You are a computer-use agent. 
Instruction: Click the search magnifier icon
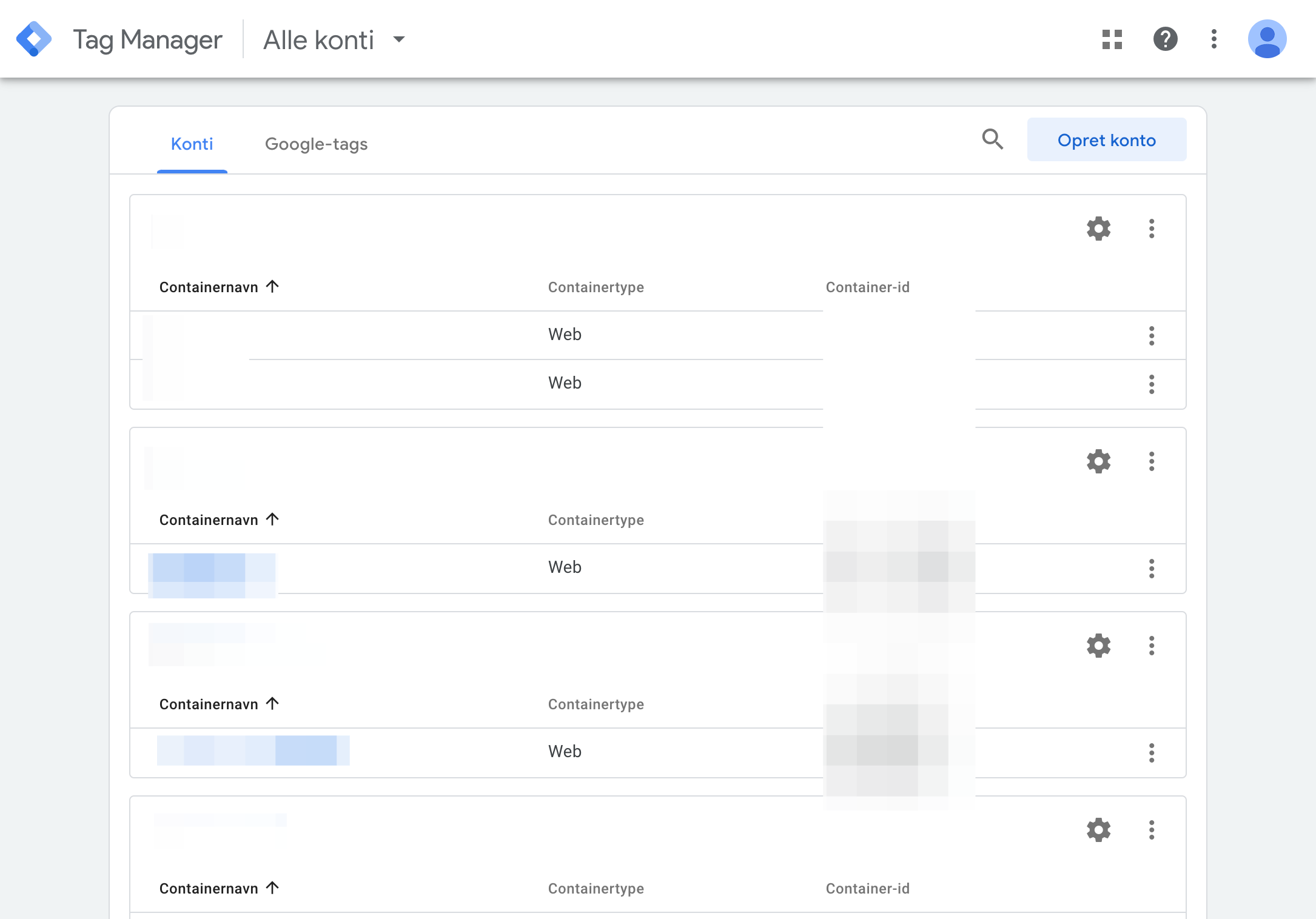click(993, 139)
